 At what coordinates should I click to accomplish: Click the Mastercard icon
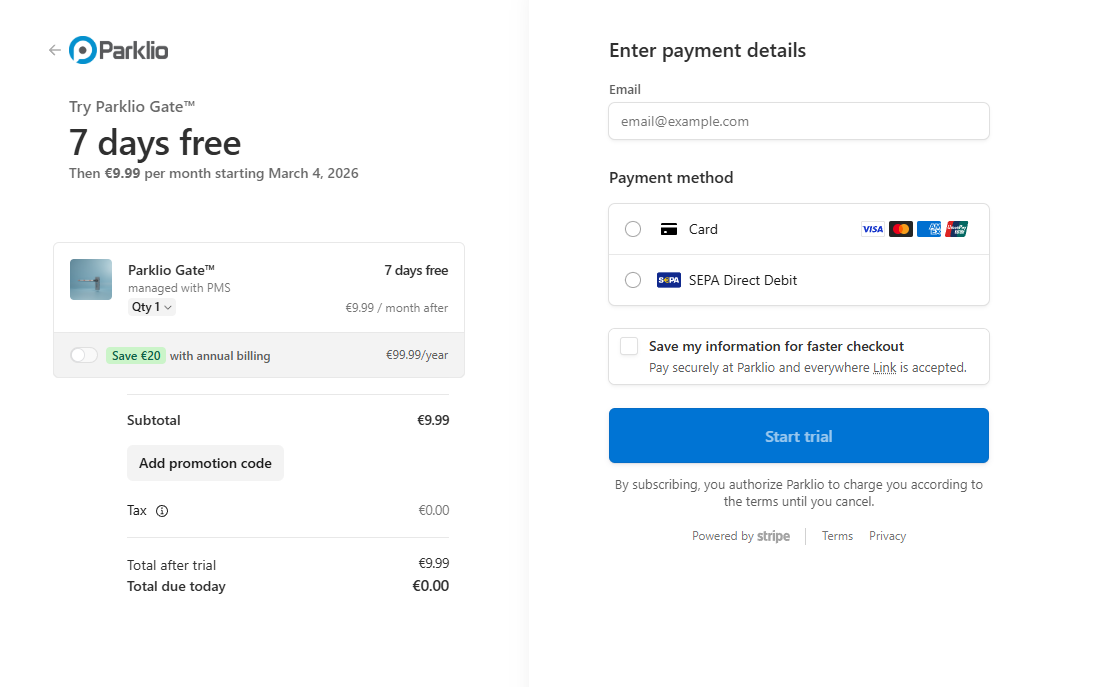[x=901, y=229]
